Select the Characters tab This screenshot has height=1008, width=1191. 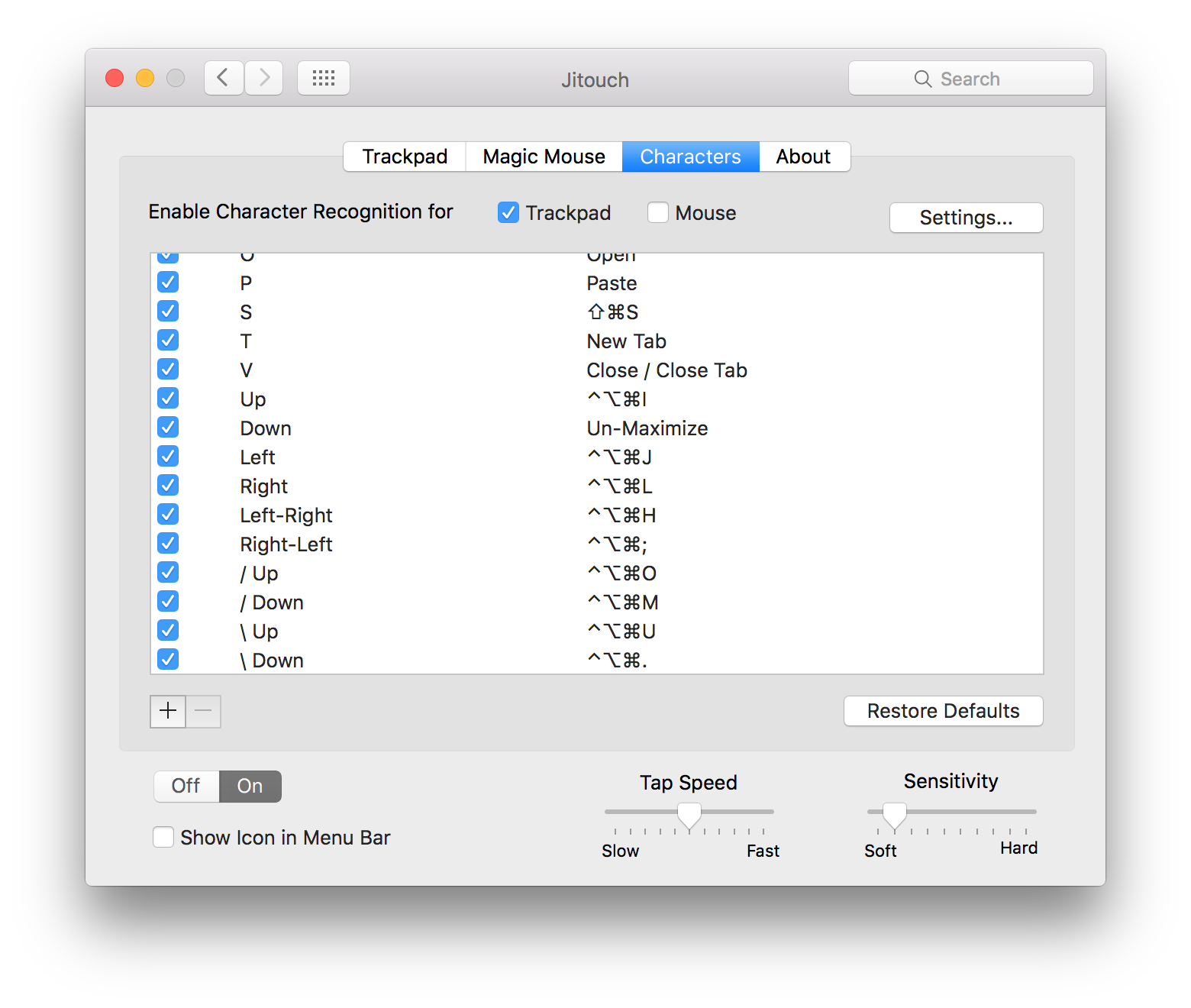click(690, 157)
